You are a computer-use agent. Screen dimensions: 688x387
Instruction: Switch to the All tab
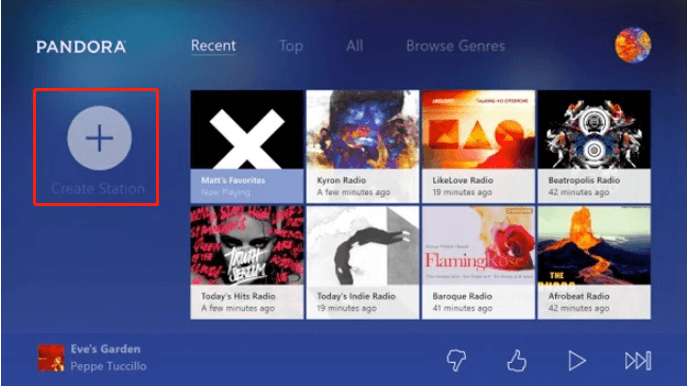pyautogui.click(x=355, y=46)
